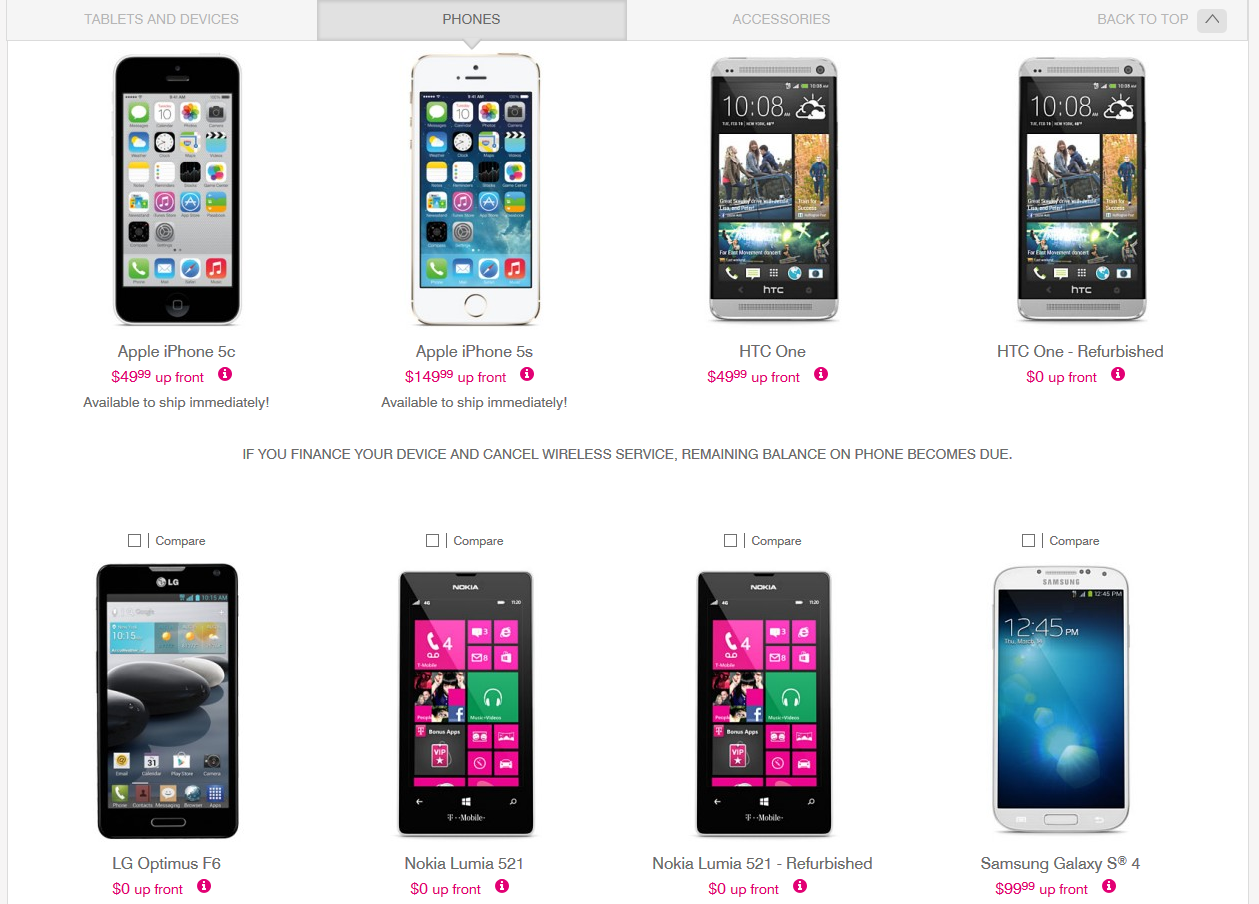1259x904 pixels.
Task: Open the Accessories tab
Action: pyautogui.click(x=781, y=19)
